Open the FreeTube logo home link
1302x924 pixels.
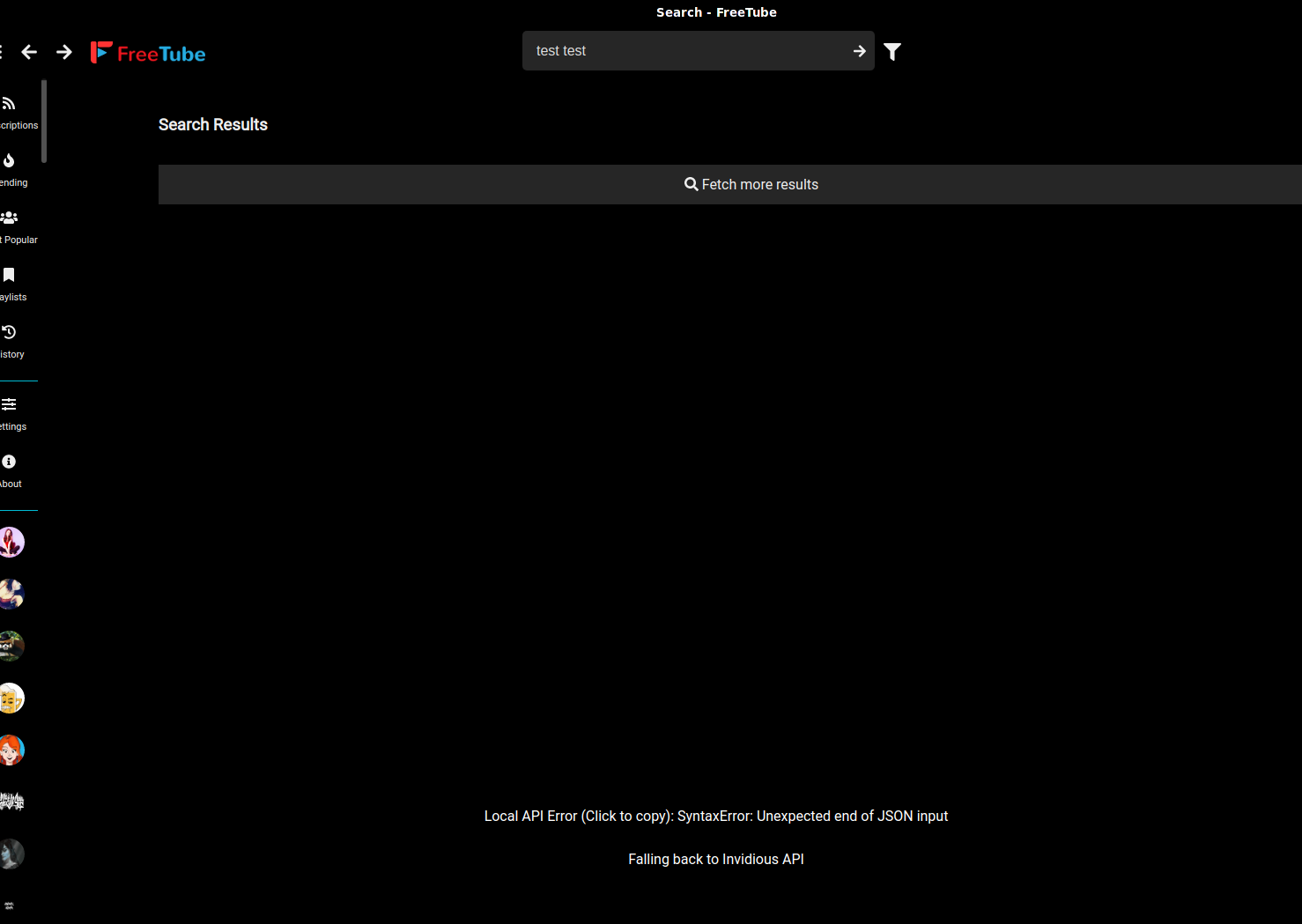coord(148,53)
